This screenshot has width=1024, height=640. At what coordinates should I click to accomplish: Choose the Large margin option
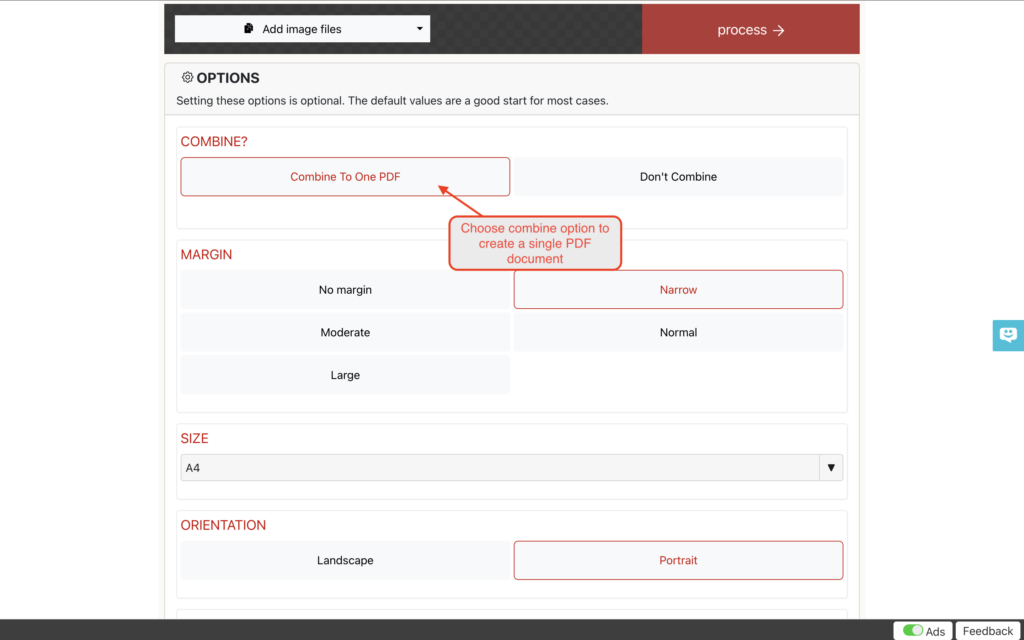click(x=345, y=375)
